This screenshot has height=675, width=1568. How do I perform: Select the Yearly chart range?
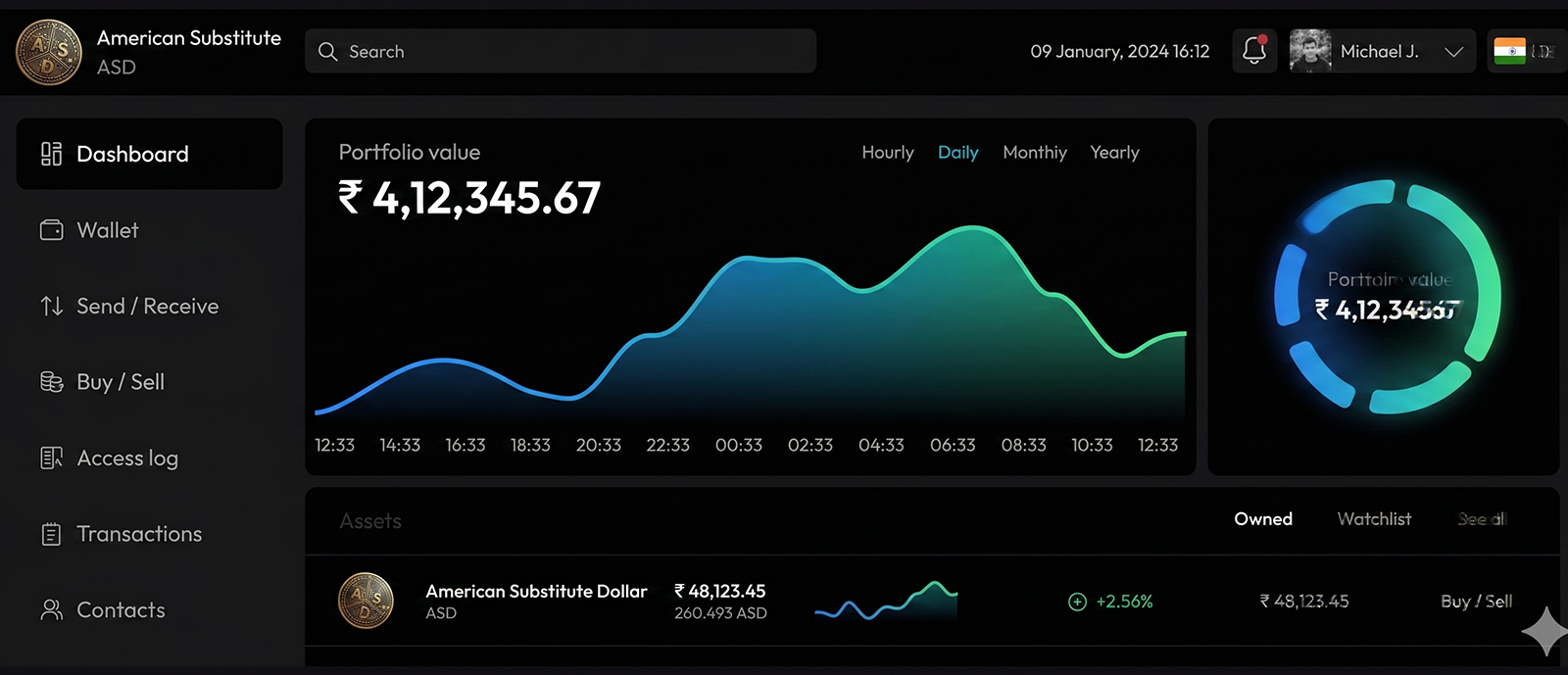1114,153
